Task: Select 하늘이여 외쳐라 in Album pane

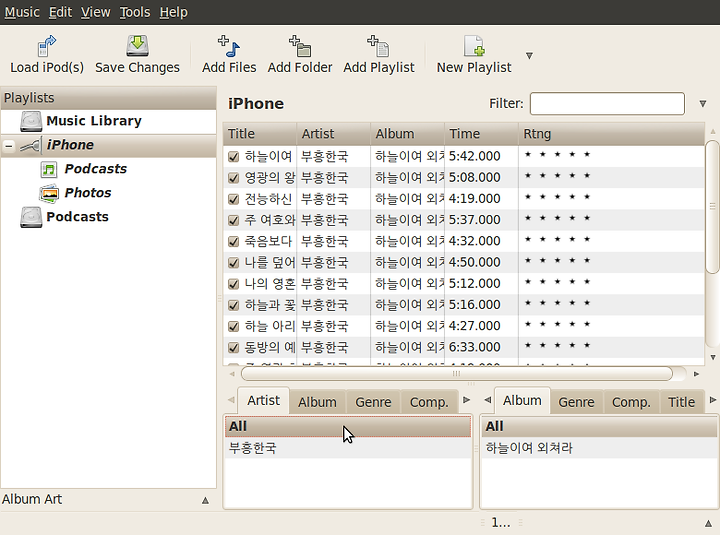Action: pos(599,448)
